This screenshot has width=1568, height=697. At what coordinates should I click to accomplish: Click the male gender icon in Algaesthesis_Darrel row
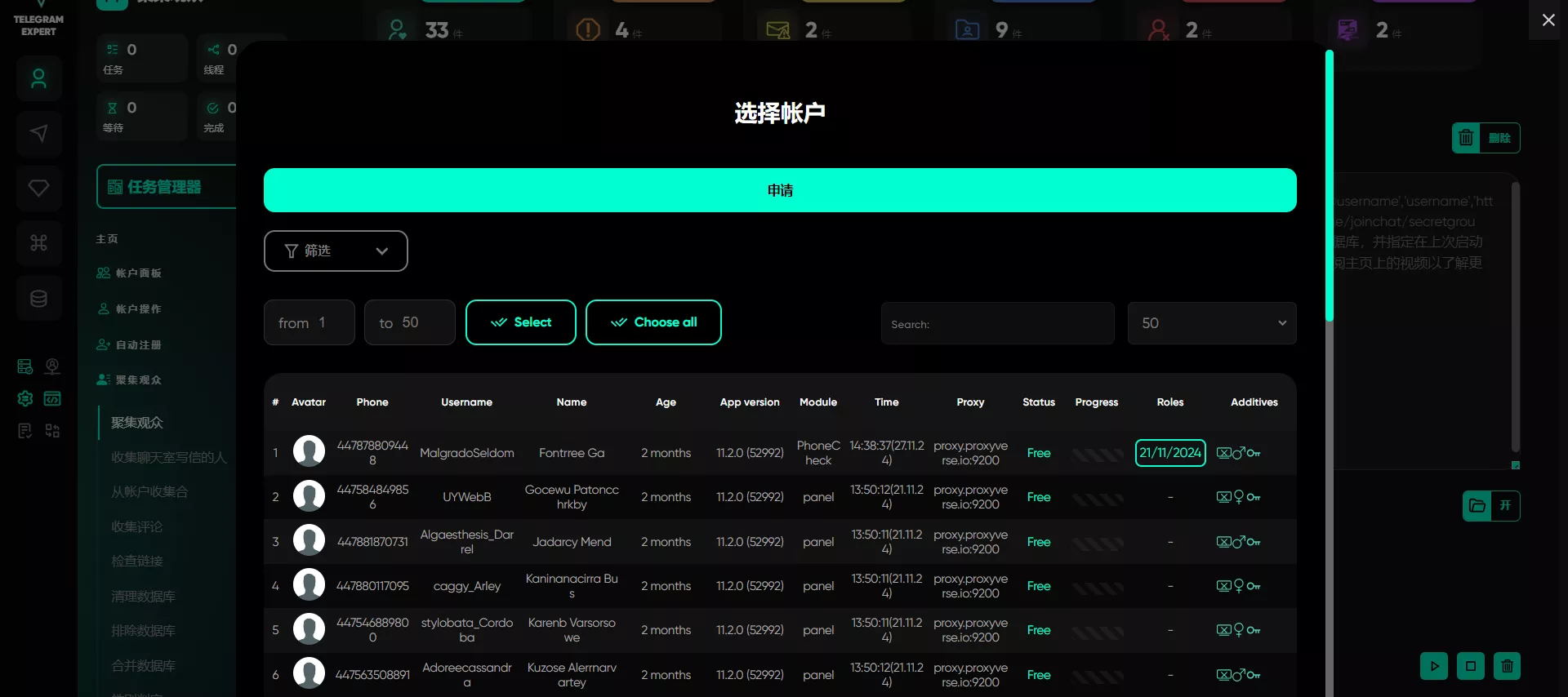tap(1239, 541)
